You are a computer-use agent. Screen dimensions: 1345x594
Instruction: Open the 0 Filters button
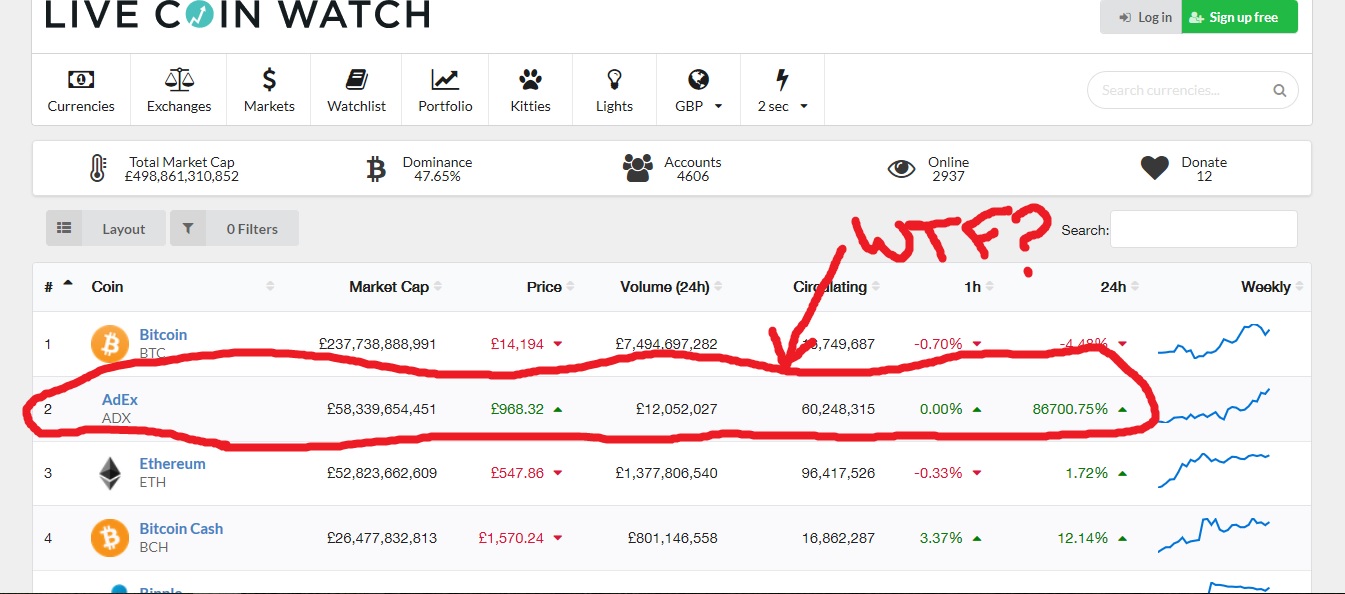234,229
